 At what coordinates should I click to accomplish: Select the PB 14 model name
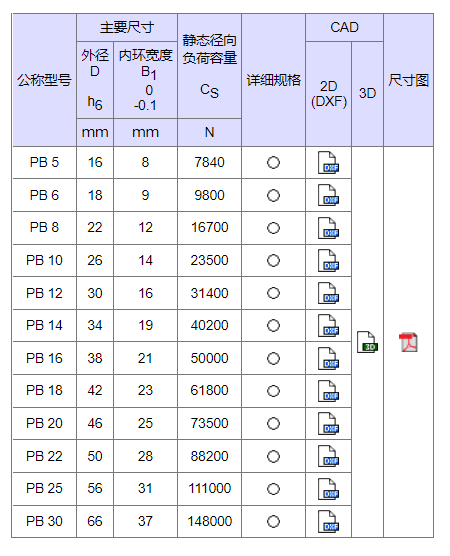click(x=44, y=326)
